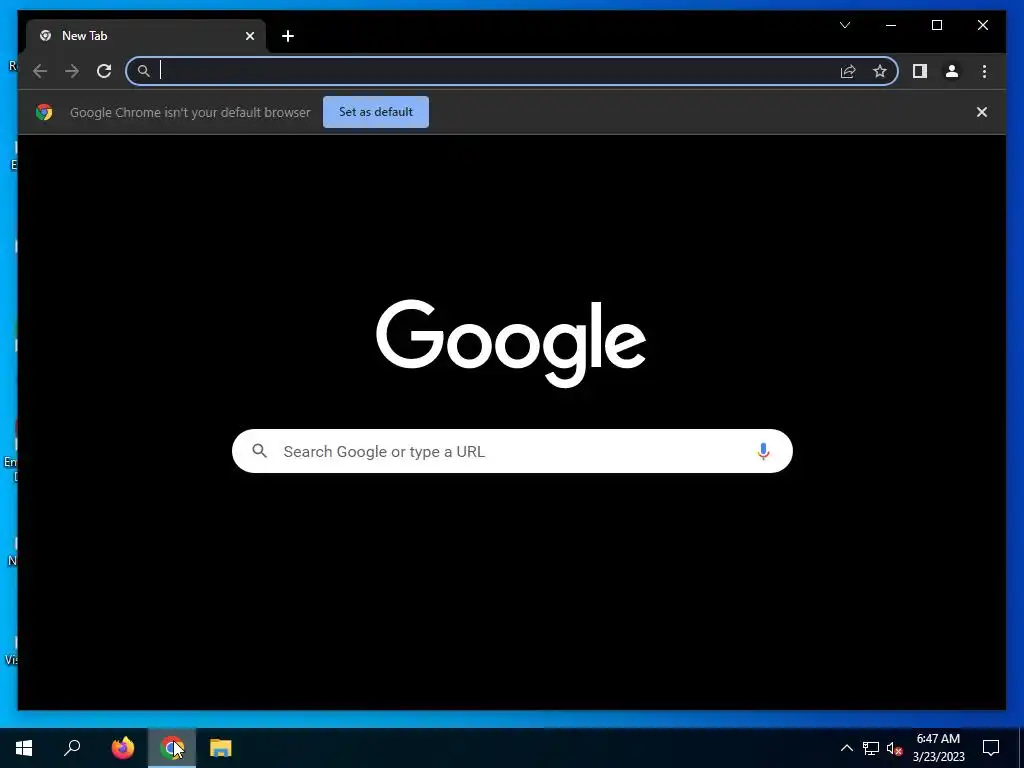The image size is (1024, 768).
Task: Start voice search with the microphone icon
Action: pyautogui.click(x=763, y=451)
